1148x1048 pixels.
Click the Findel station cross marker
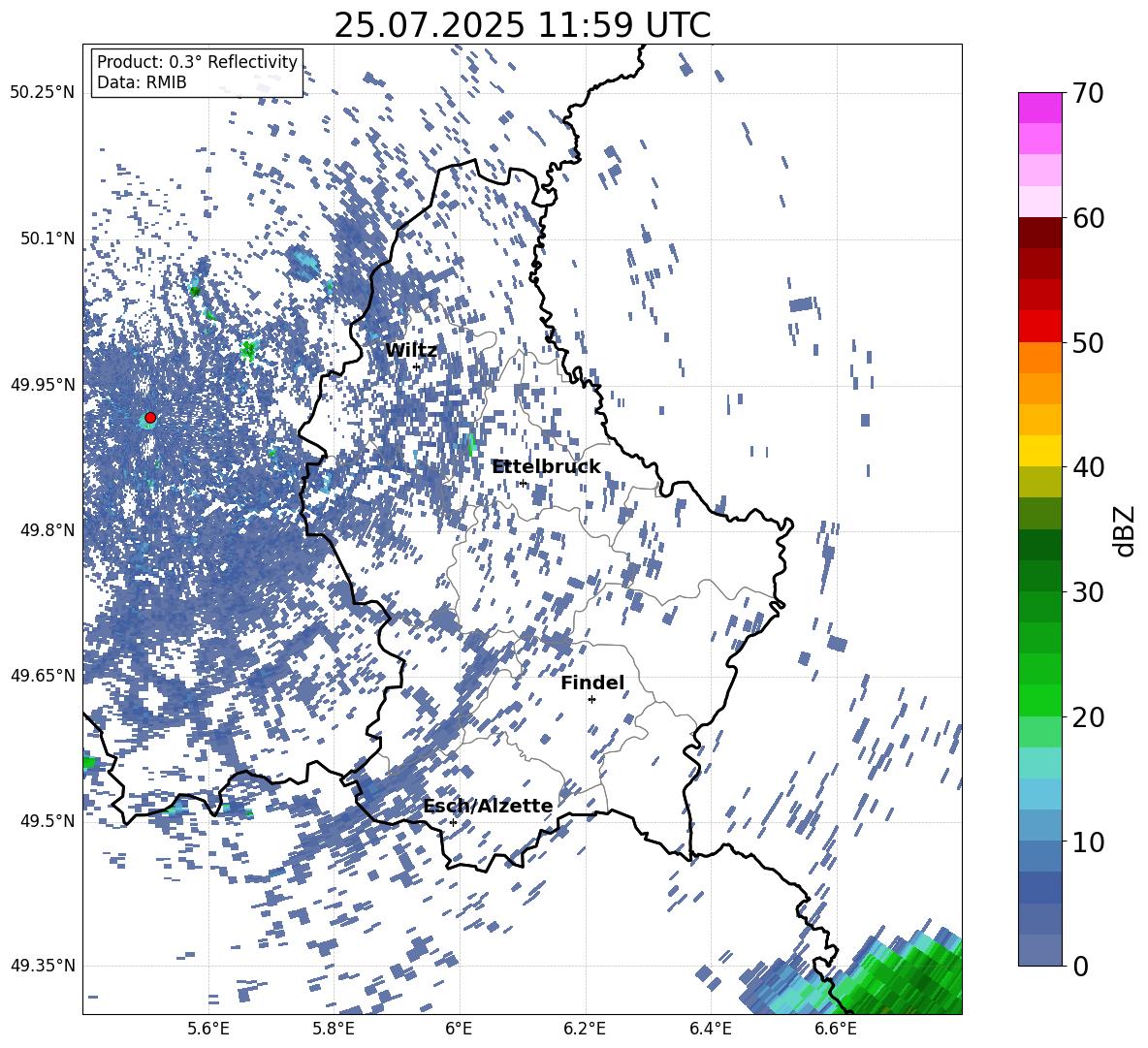pyautogui.click(x=591, y=699)
